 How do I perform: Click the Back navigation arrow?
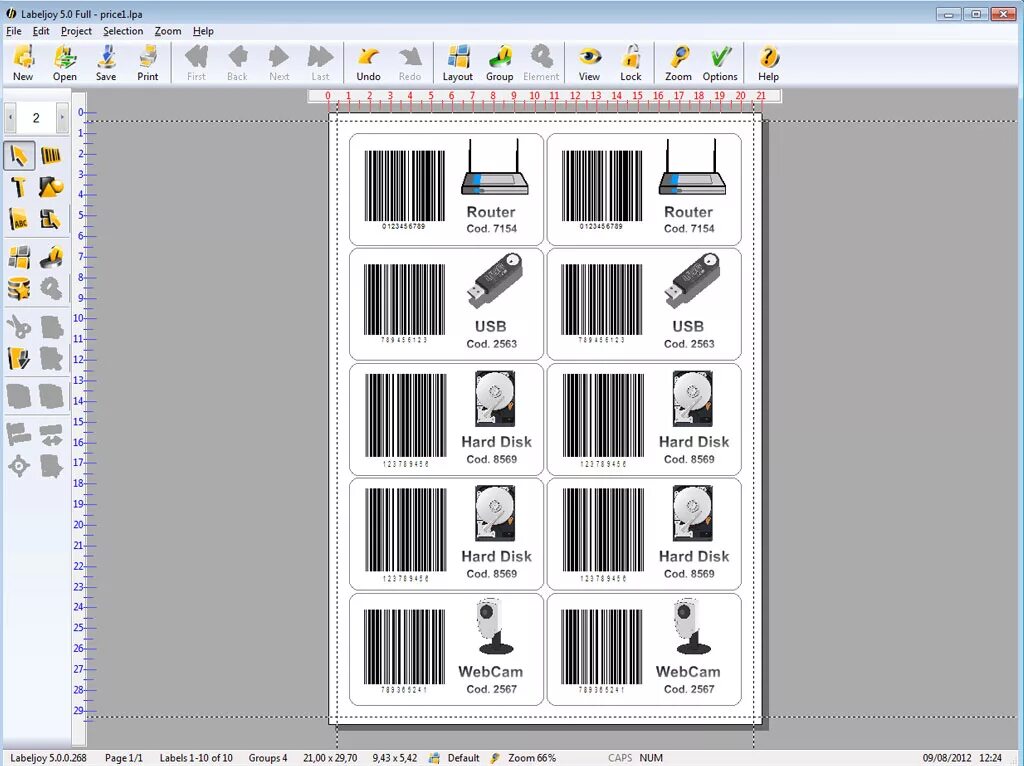click(x=237, y=63)
